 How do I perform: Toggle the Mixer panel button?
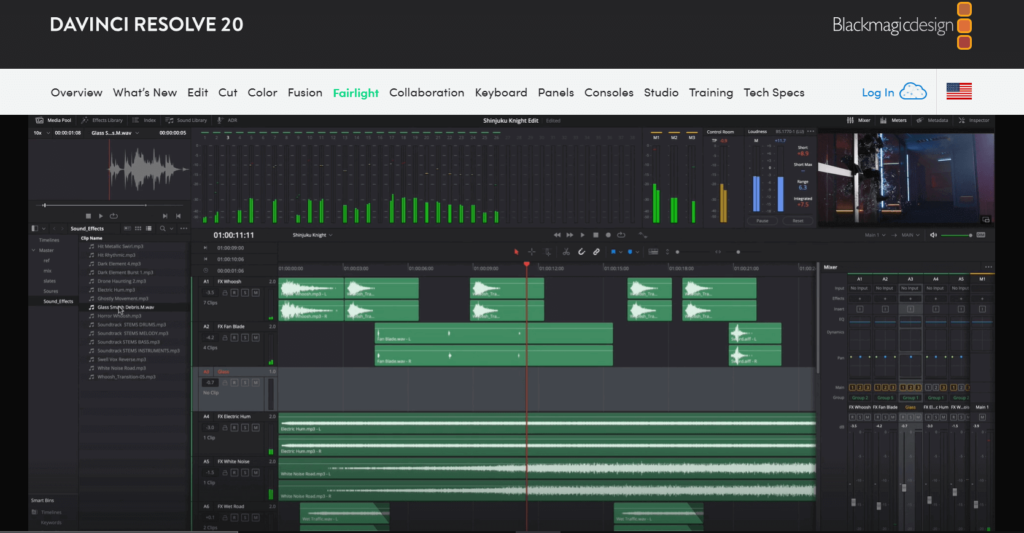pyautogui.click(x=859, y=120)
